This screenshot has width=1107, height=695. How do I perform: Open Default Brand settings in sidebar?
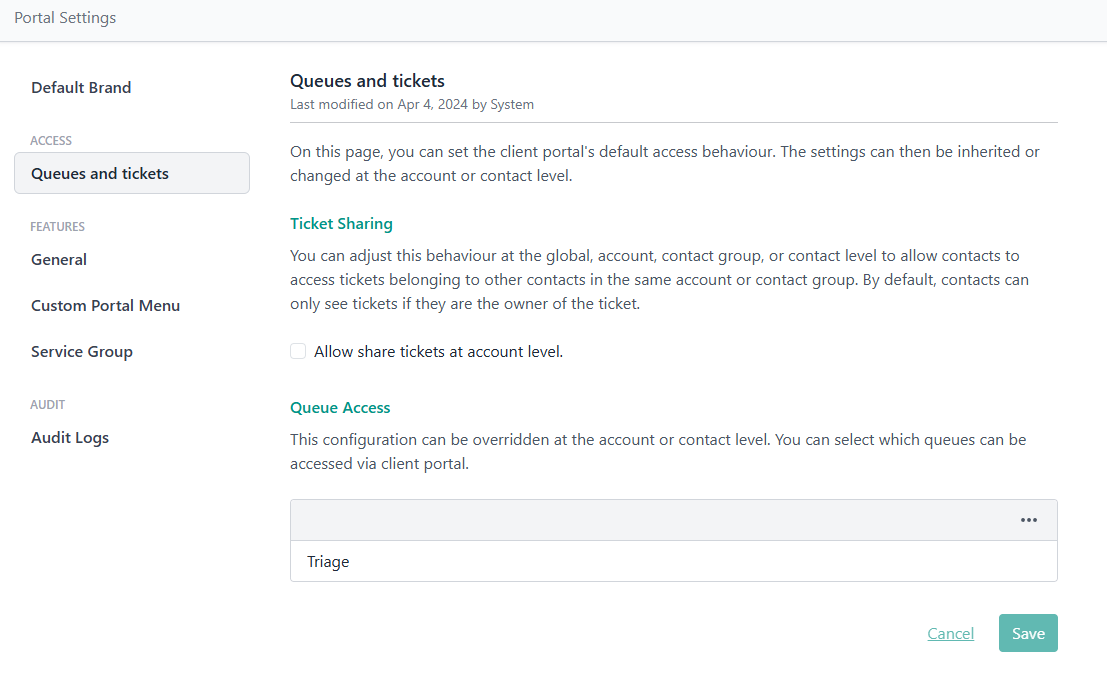81,88
